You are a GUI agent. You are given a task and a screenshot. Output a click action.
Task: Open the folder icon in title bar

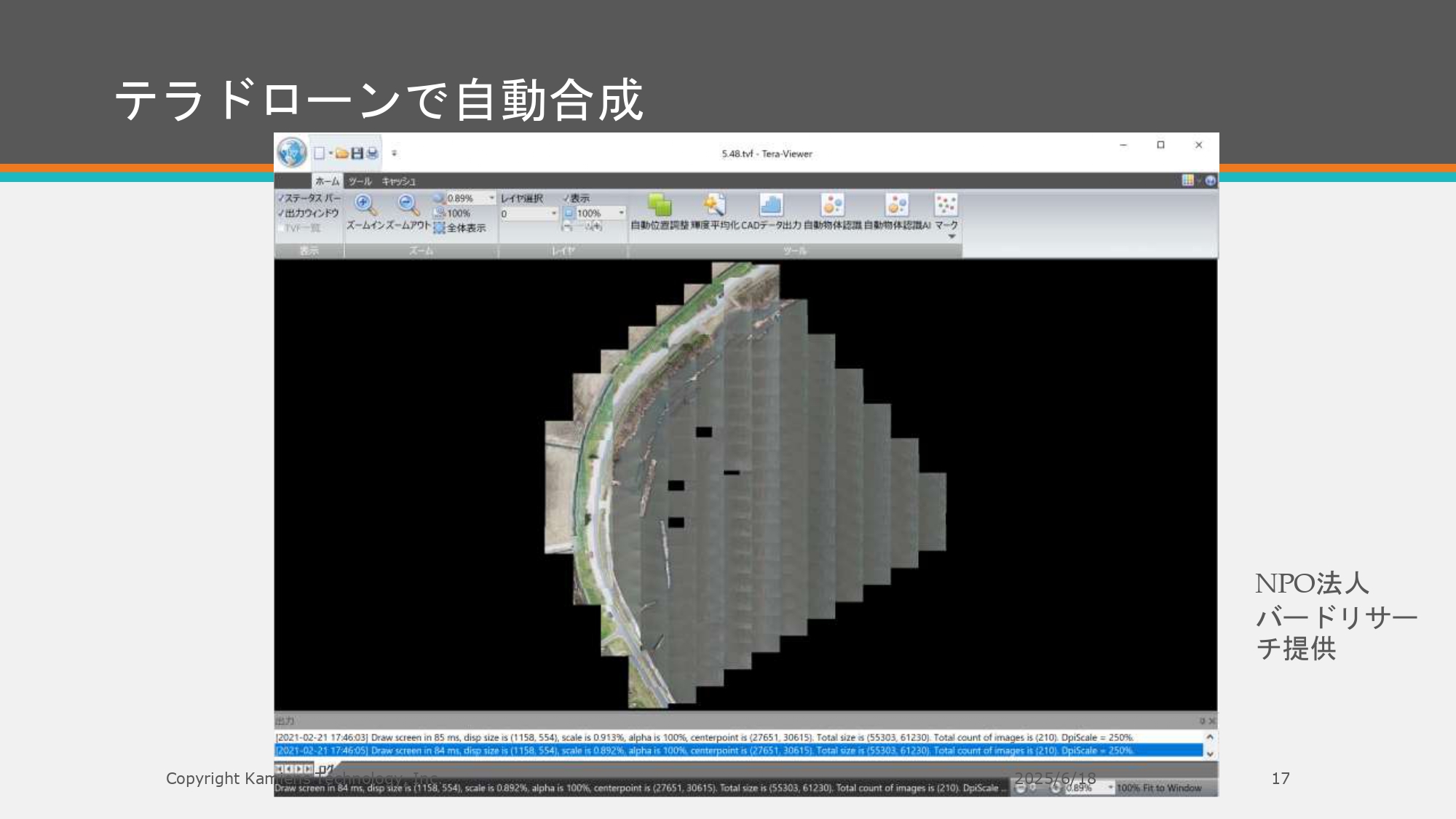pyautogui.click(x=341, y=154)
